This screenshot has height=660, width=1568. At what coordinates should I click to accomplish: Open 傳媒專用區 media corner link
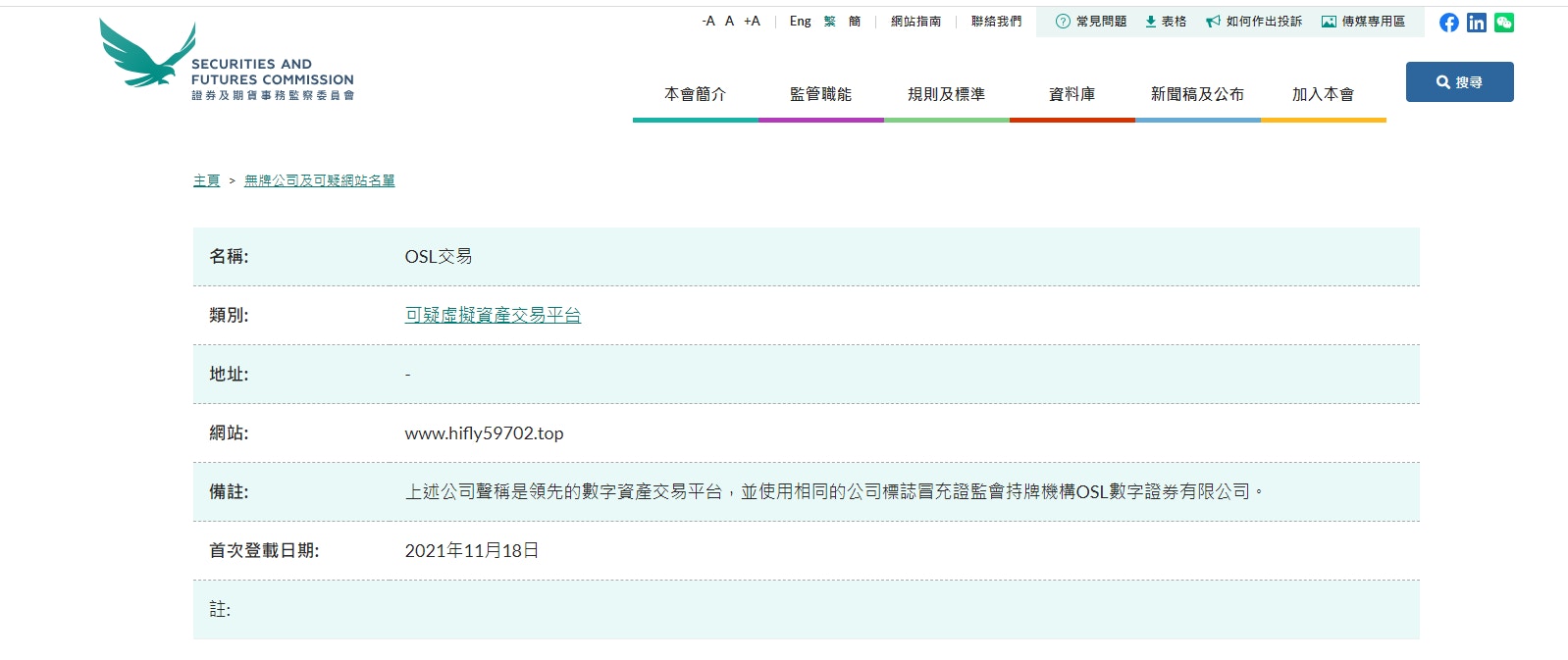point(1363,21)
